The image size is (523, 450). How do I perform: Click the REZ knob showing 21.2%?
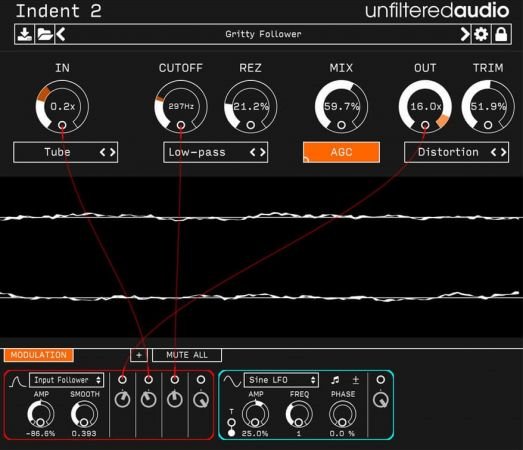pyautogui.click(x=250, y=106)
